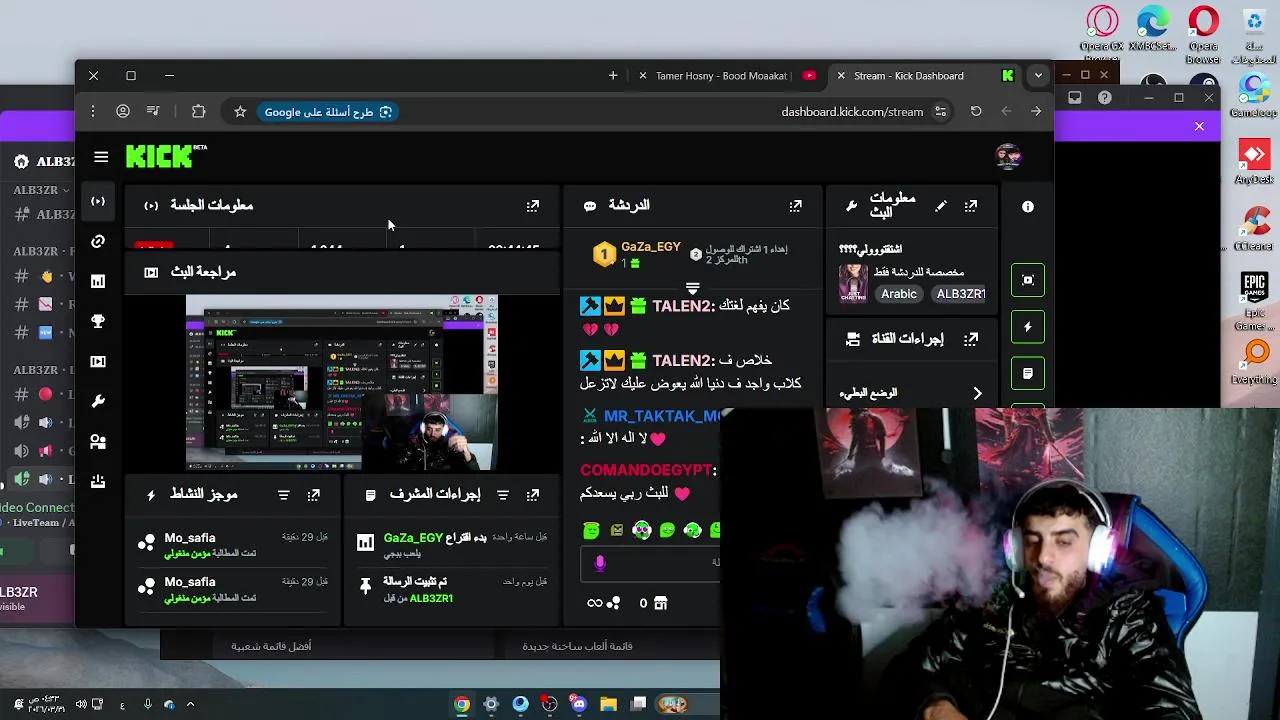1280x720 pixels.
Task: Click the green lightning quick action button
Action: point(1028,327)
